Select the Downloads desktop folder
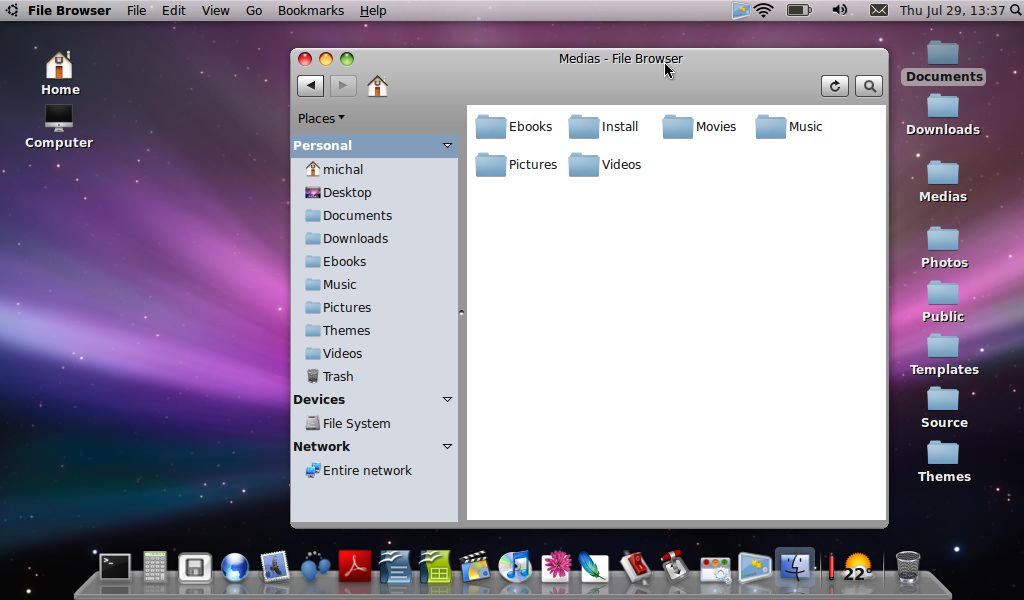This screenshot has height=600, width=1024. coord(943,115)
